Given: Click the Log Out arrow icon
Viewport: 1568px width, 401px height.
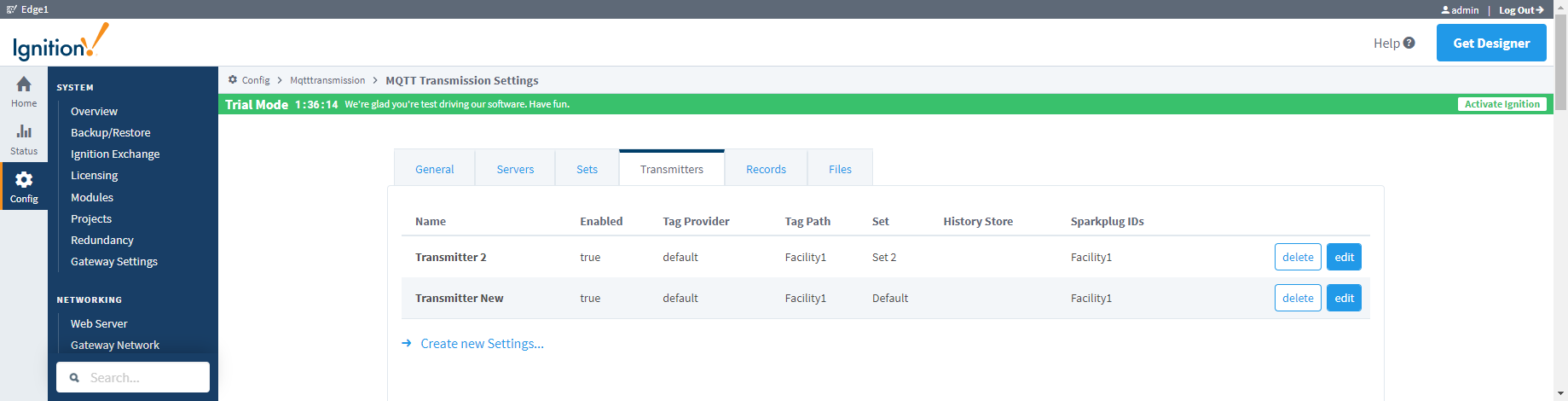Looking at the screenshot, I should tap(1540, 10).
